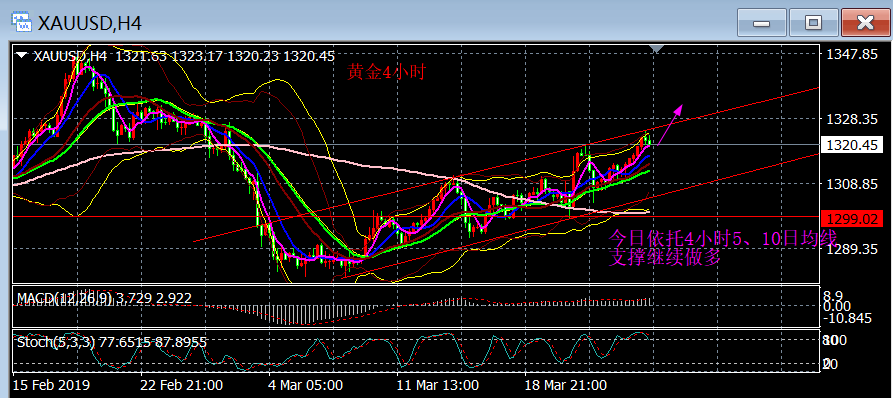Screen dimensions: 893x398
Task: Click the 15 Feb 2019 date label
Action: pyautogui.click(x=51, y=384)
